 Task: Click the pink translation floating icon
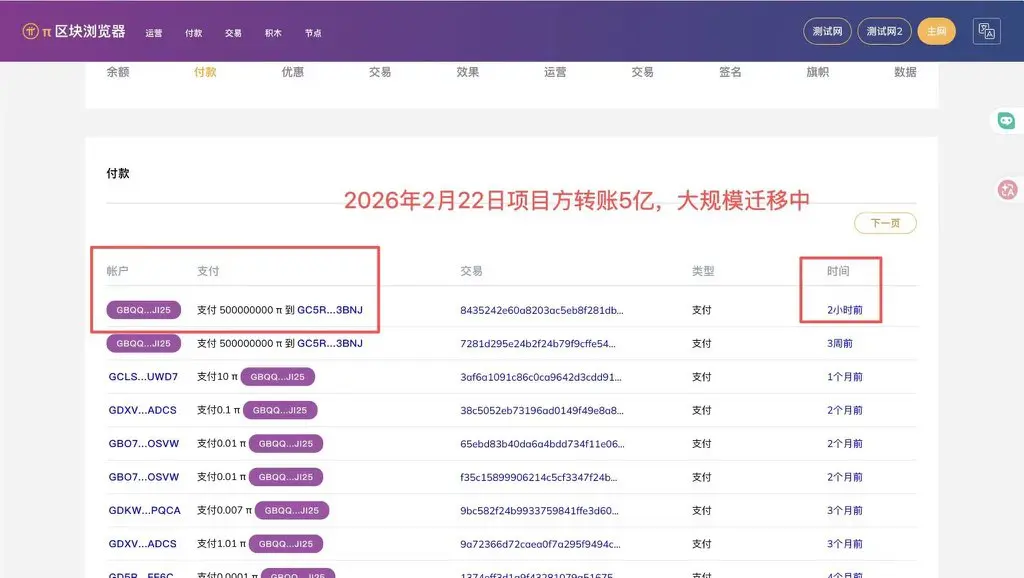click(1006, 189)
